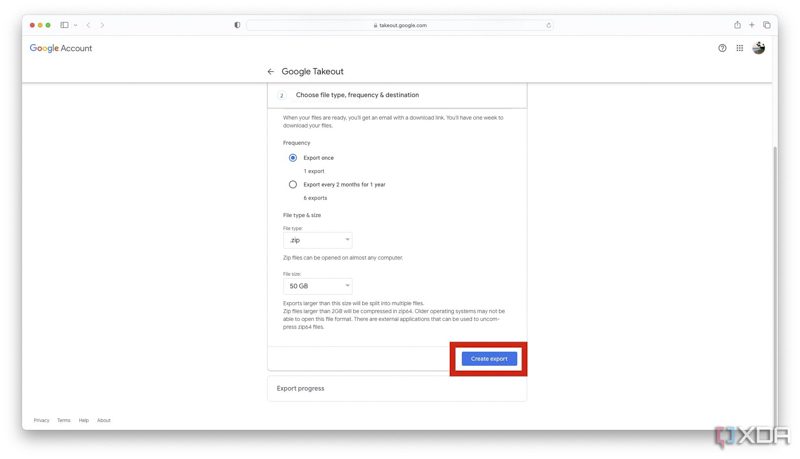Open the sidebar dropdown chevron in Safari toolbar
The image size is (800, 459).
click(x=76, y=25)
